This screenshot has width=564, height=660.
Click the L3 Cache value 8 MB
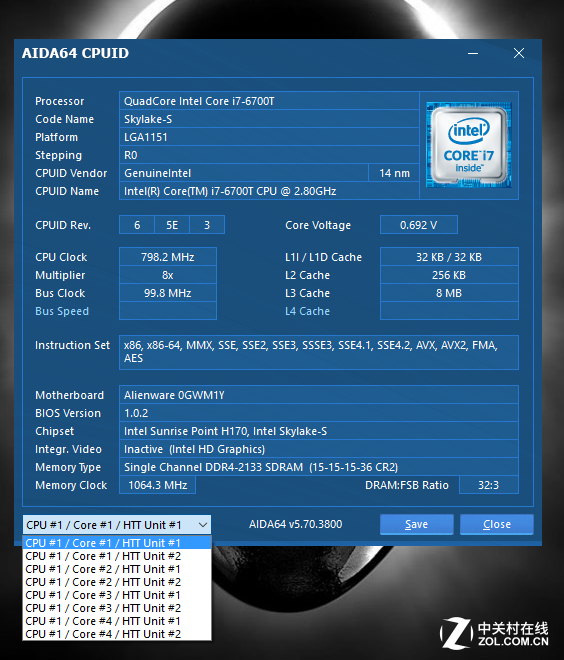[449, 293]
